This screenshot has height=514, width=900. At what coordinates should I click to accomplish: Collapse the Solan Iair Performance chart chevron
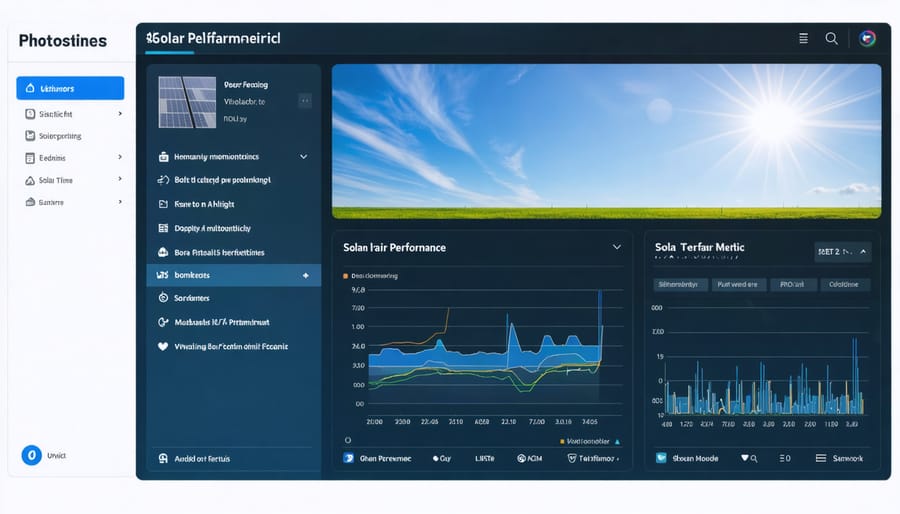coord(616,247)
